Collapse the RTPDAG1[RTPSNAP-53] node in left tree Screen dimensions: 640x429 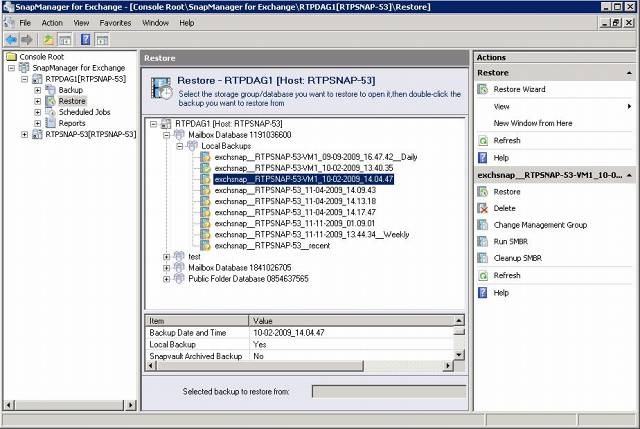pyautogui.click(x=24, y=79)
